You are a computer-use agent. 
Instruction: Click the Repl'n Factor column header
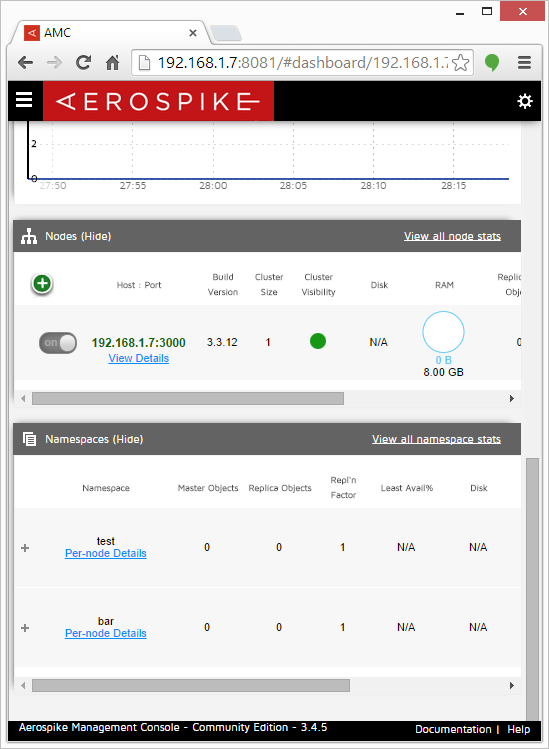(x=343, y=487)
